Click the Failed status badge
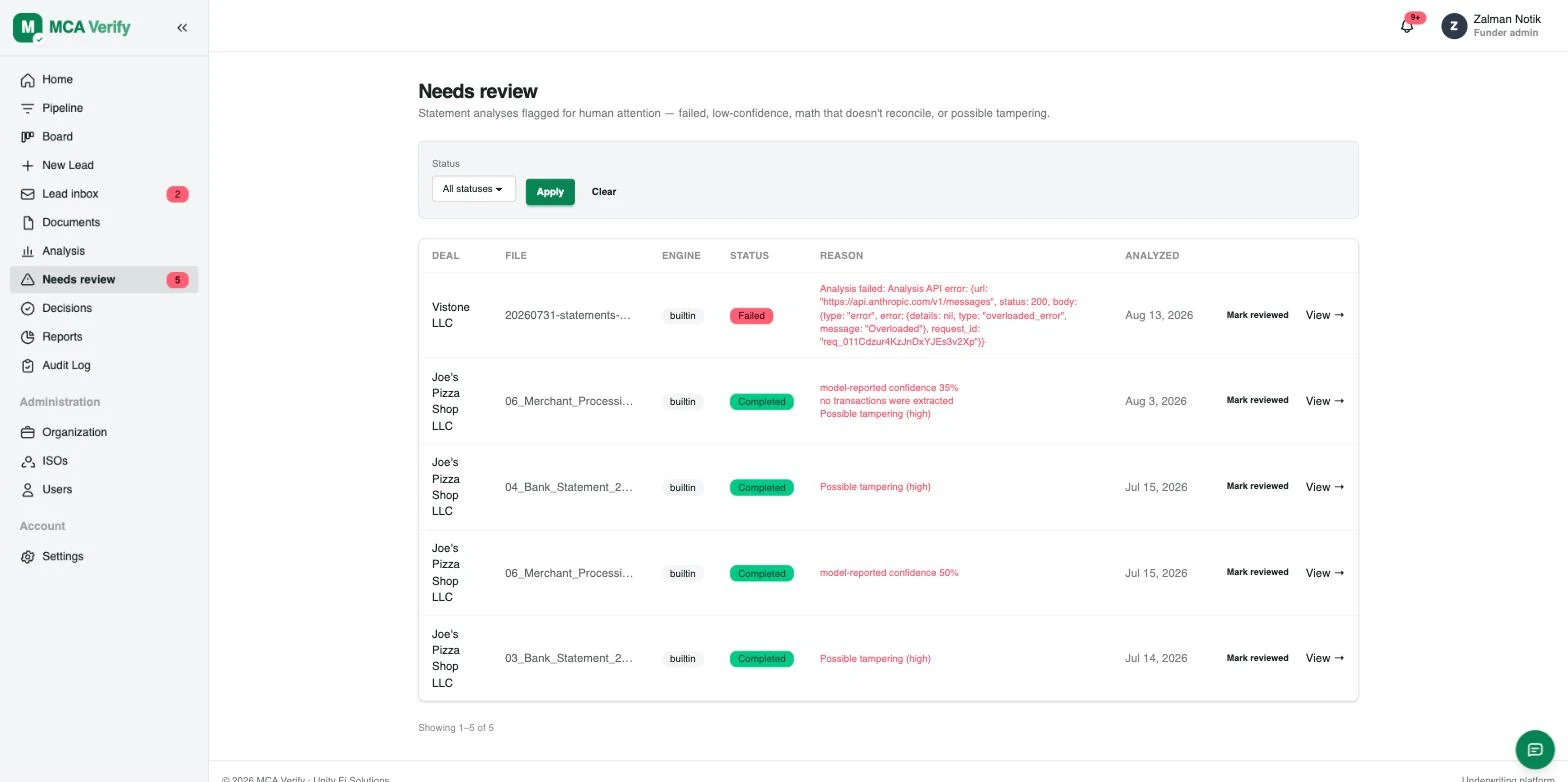The height and width of the screenshot is (782, 1568). 751,316
